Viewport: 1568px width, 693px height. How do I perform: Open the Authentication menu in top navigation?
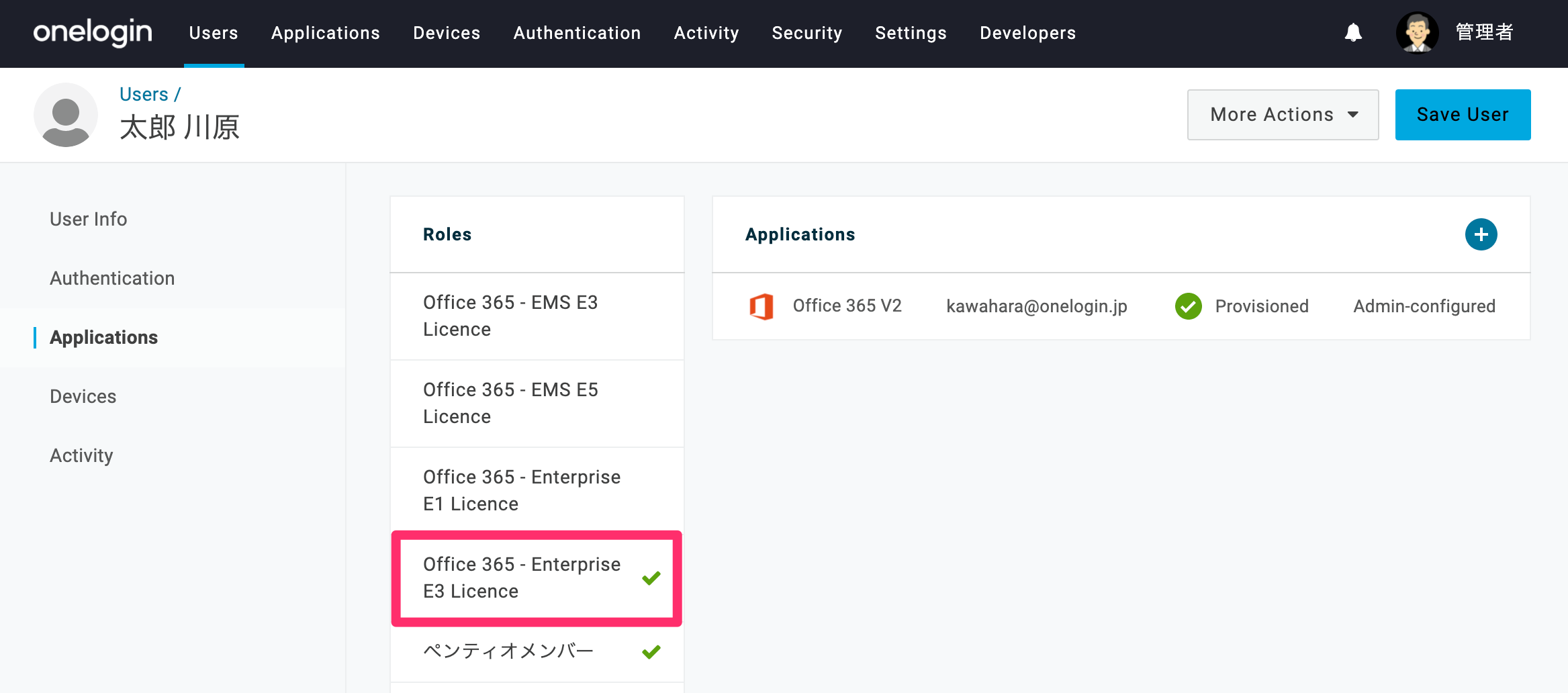pos(577,33)
